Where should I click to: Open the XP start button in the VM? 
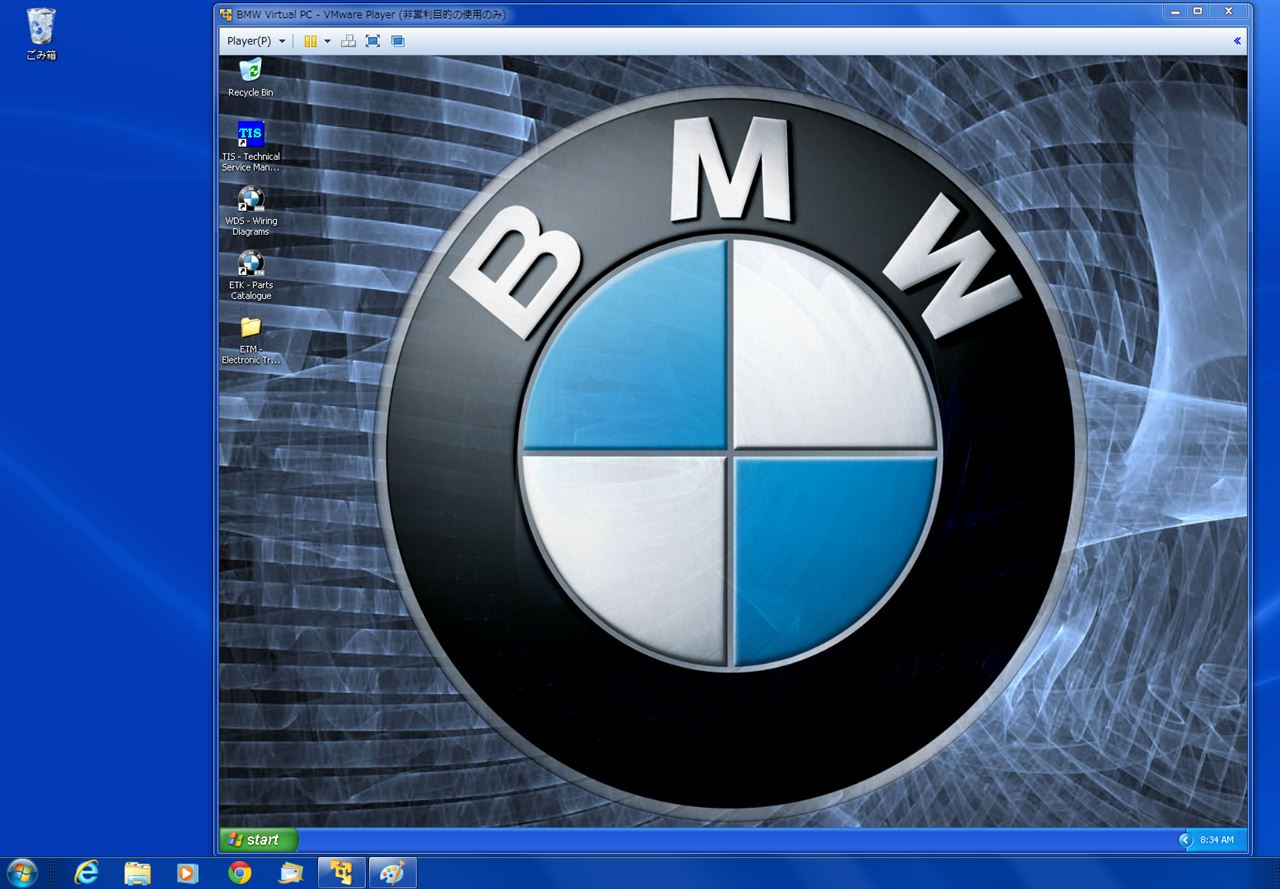tap(258, 840)
